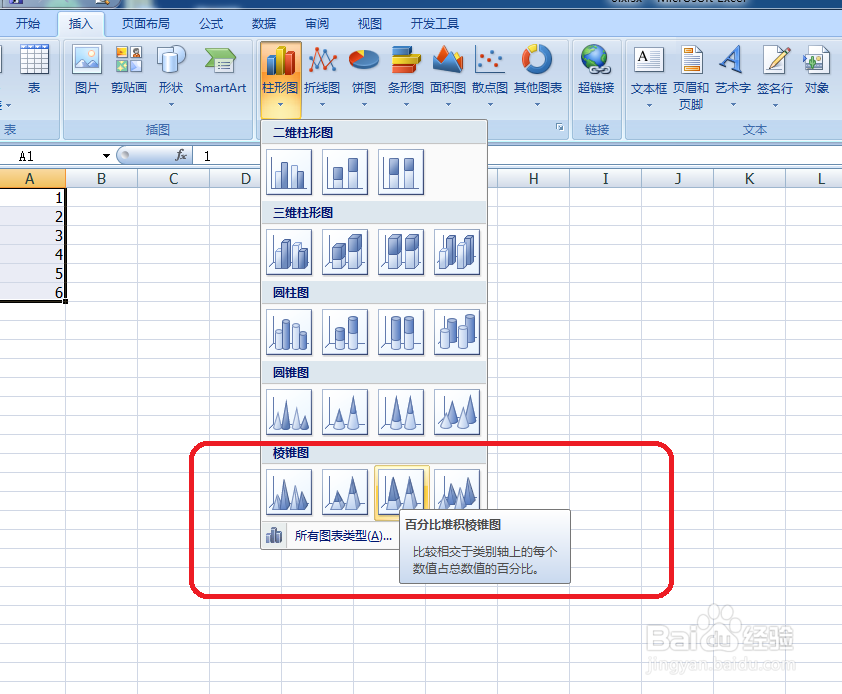Insert a 文本框 text box
The height and width of the screenshot is (694, 842).
pyautogui.click(x=649, y=78)
